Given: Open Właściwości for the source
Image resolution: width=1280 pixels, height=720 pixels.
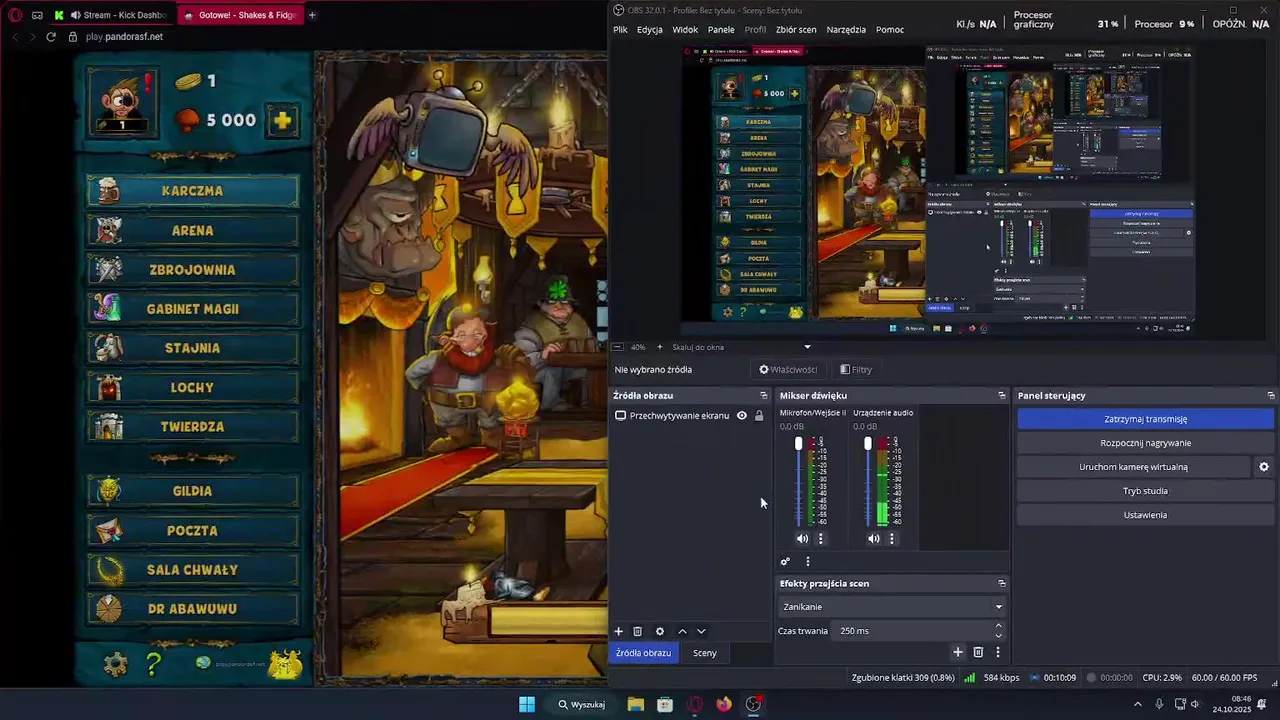Looking at the screenshot, I should [x=788, y=370].
